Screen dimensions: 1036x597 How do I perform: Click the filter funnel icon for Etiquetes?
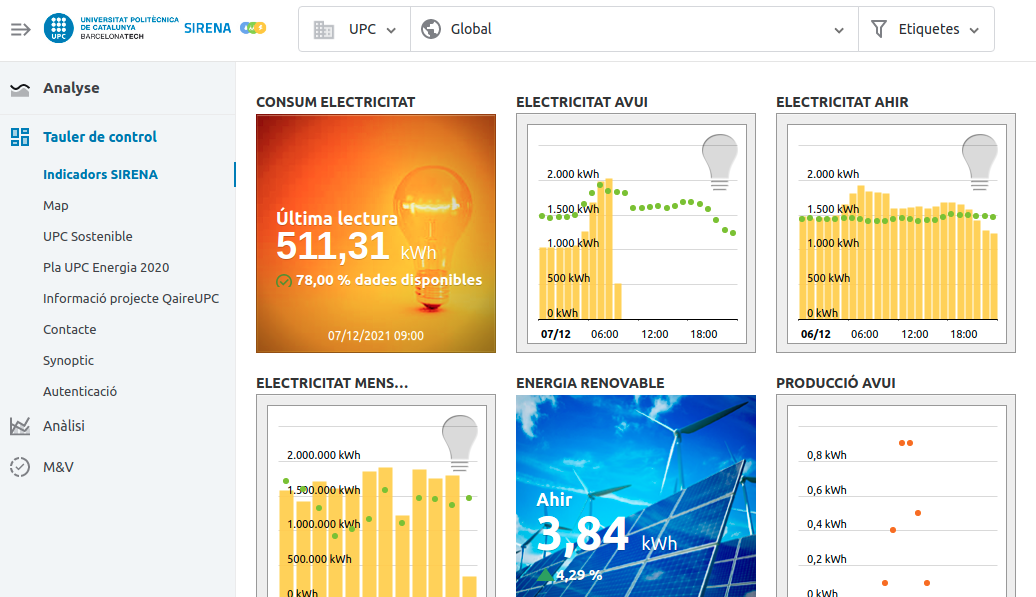879,29
